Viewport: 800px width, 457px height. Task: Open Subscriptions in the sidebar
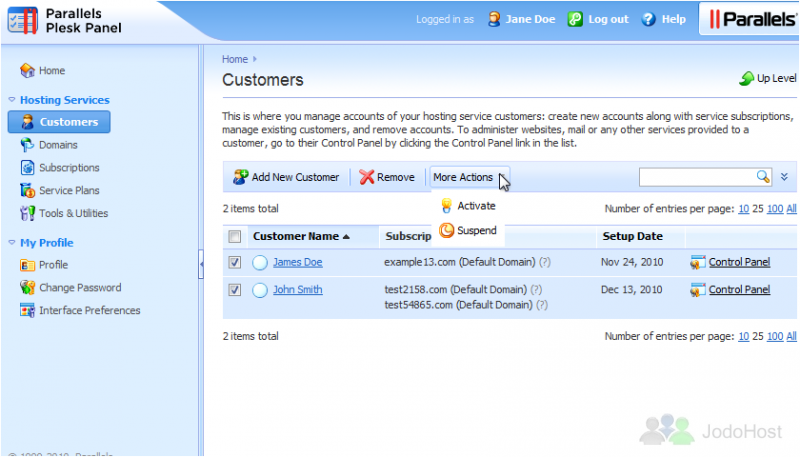69,167
